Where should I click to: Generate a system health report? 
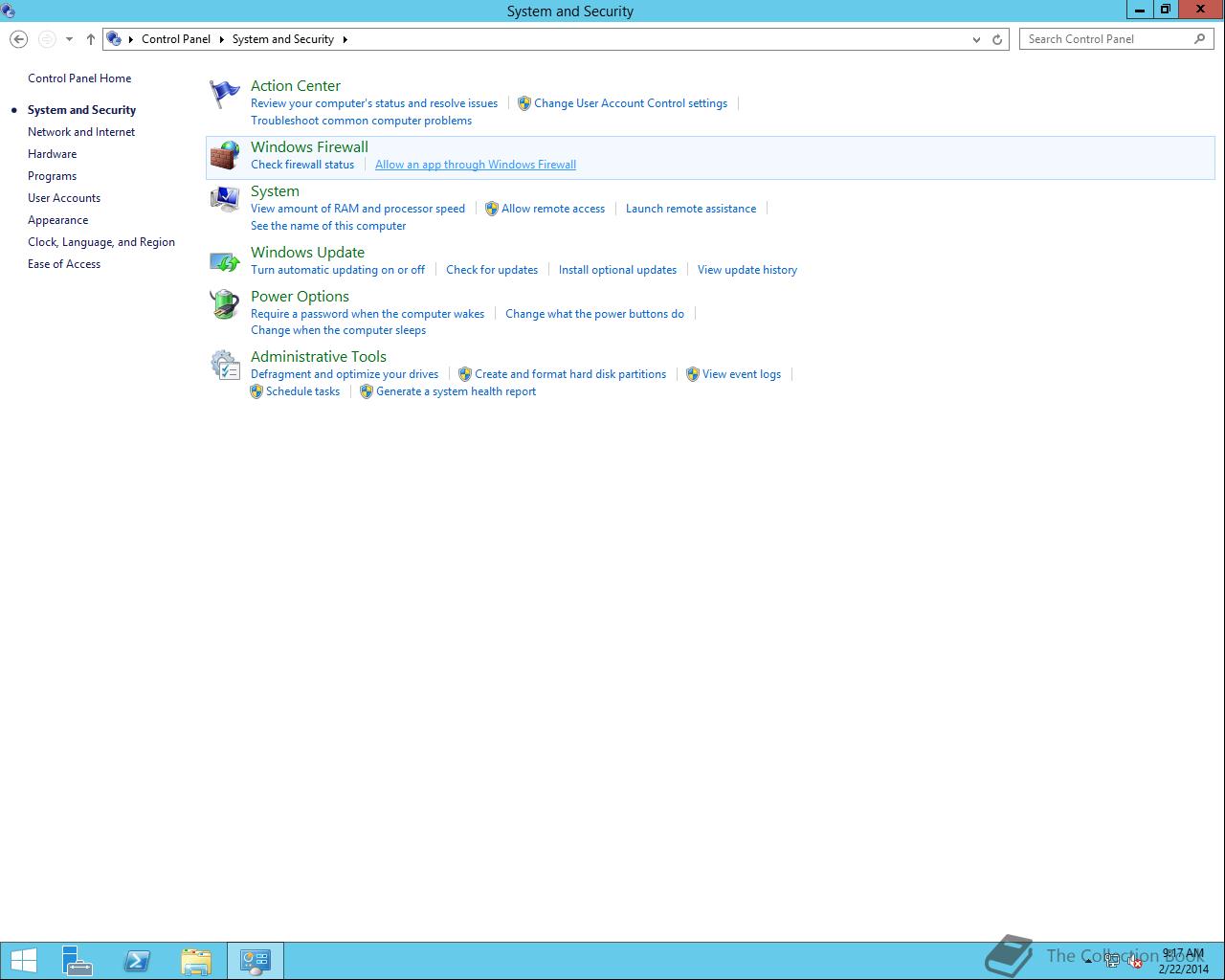456,391
